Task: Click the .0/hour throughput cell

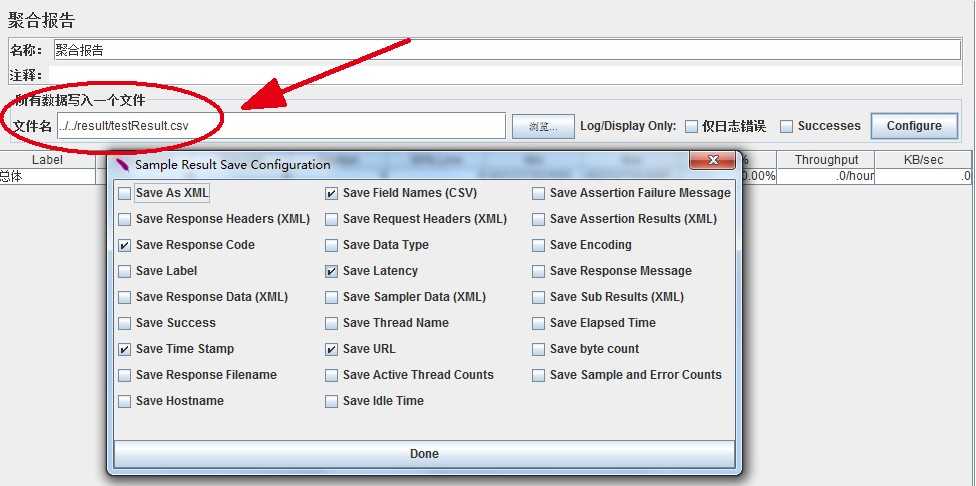Action: [826, 176]
